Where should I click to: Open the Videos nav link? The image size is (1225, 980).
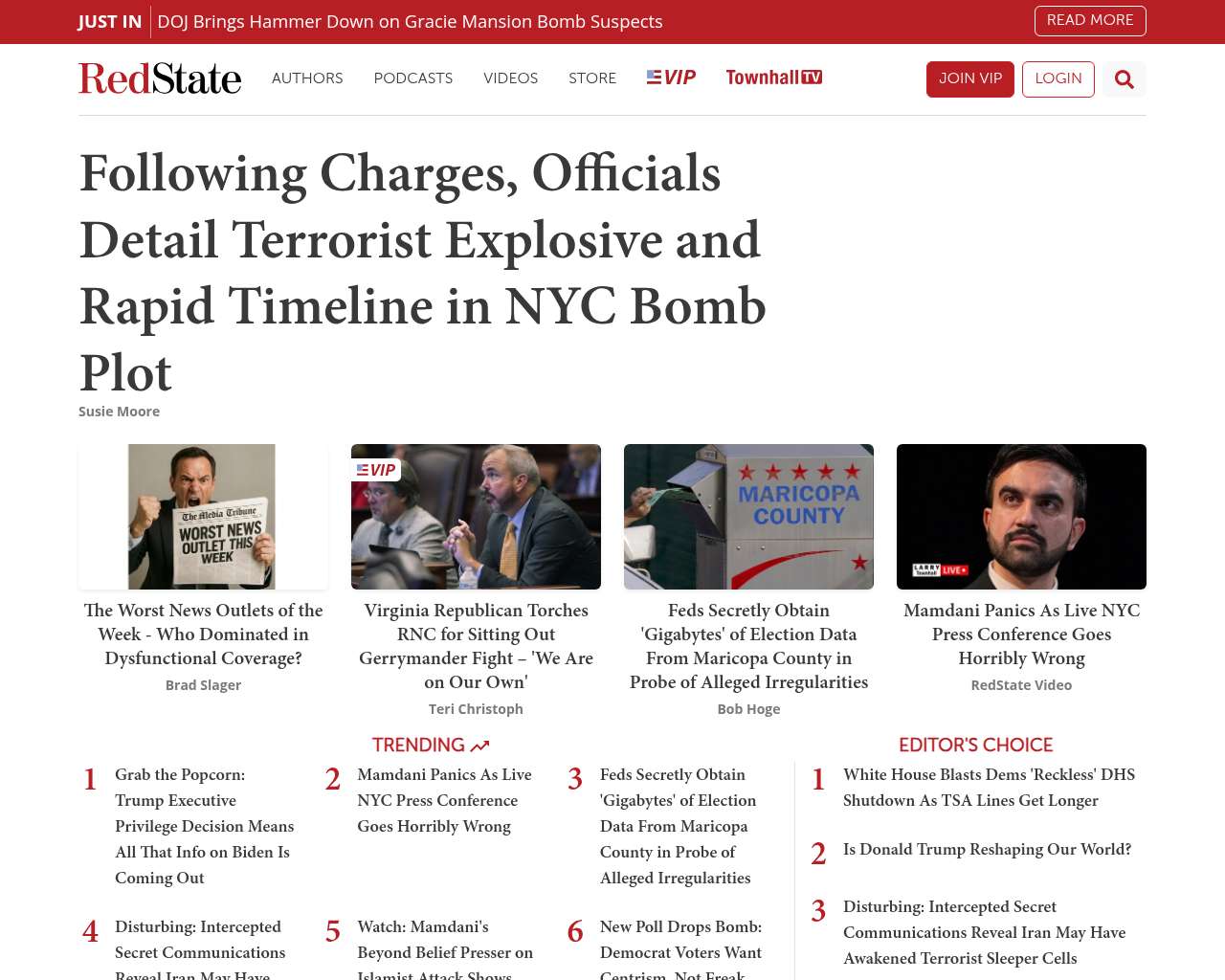click(x=510, y=78)
